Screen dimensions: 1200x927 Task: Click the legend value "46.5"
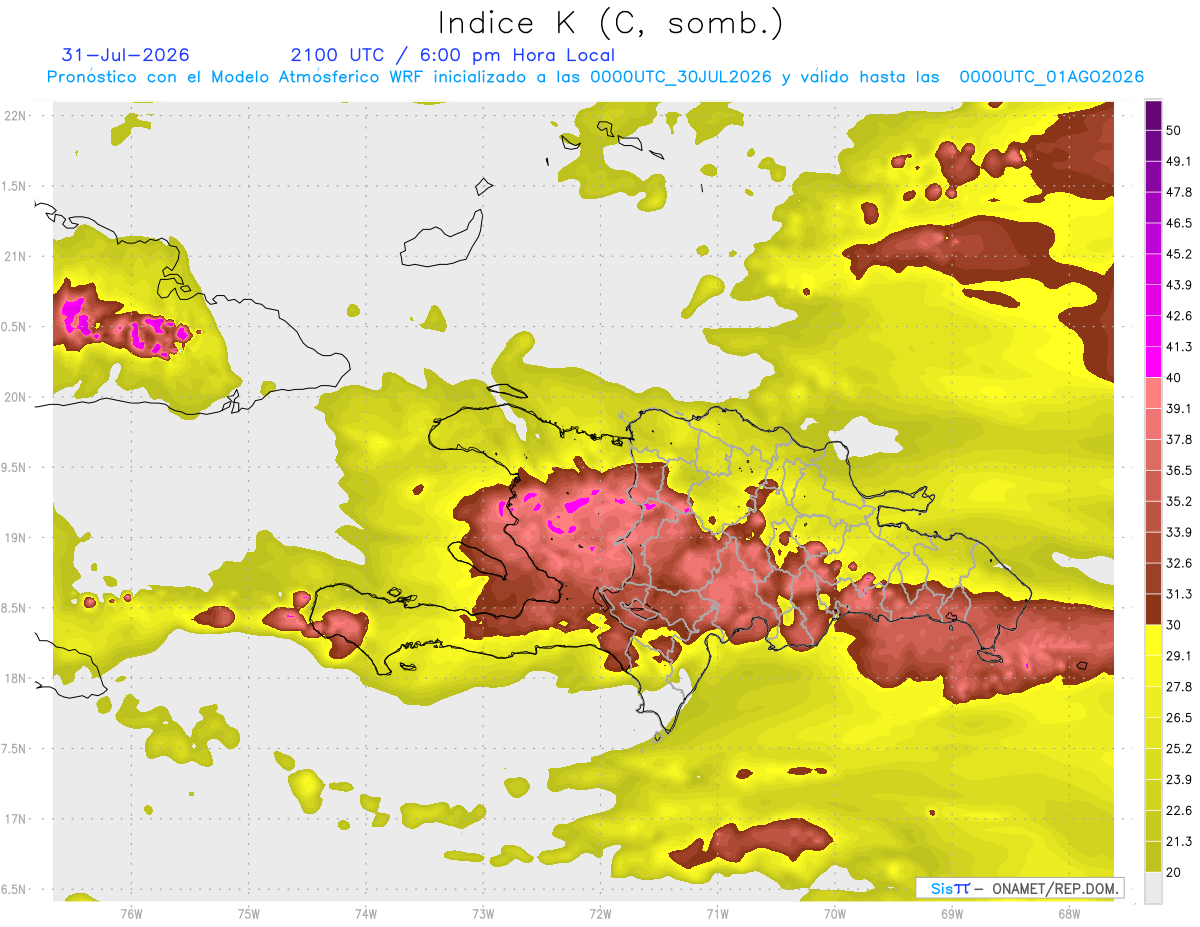pos(1179,223)
